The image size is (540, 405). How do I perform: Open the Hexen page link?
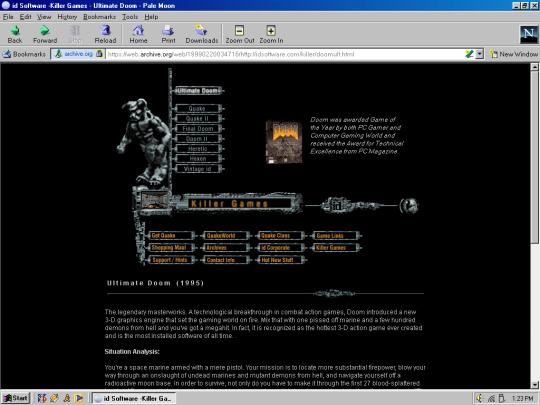click(x=198, y=159)
